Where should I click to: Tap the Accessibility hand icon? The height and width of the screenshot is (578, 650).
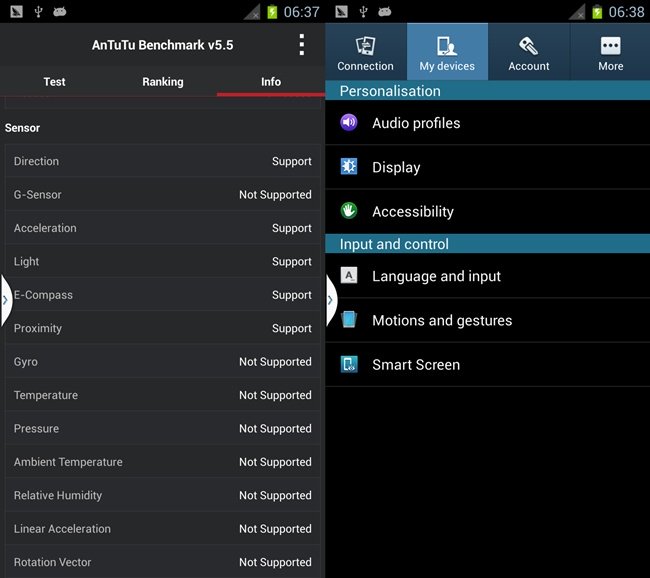pos(349,211)
